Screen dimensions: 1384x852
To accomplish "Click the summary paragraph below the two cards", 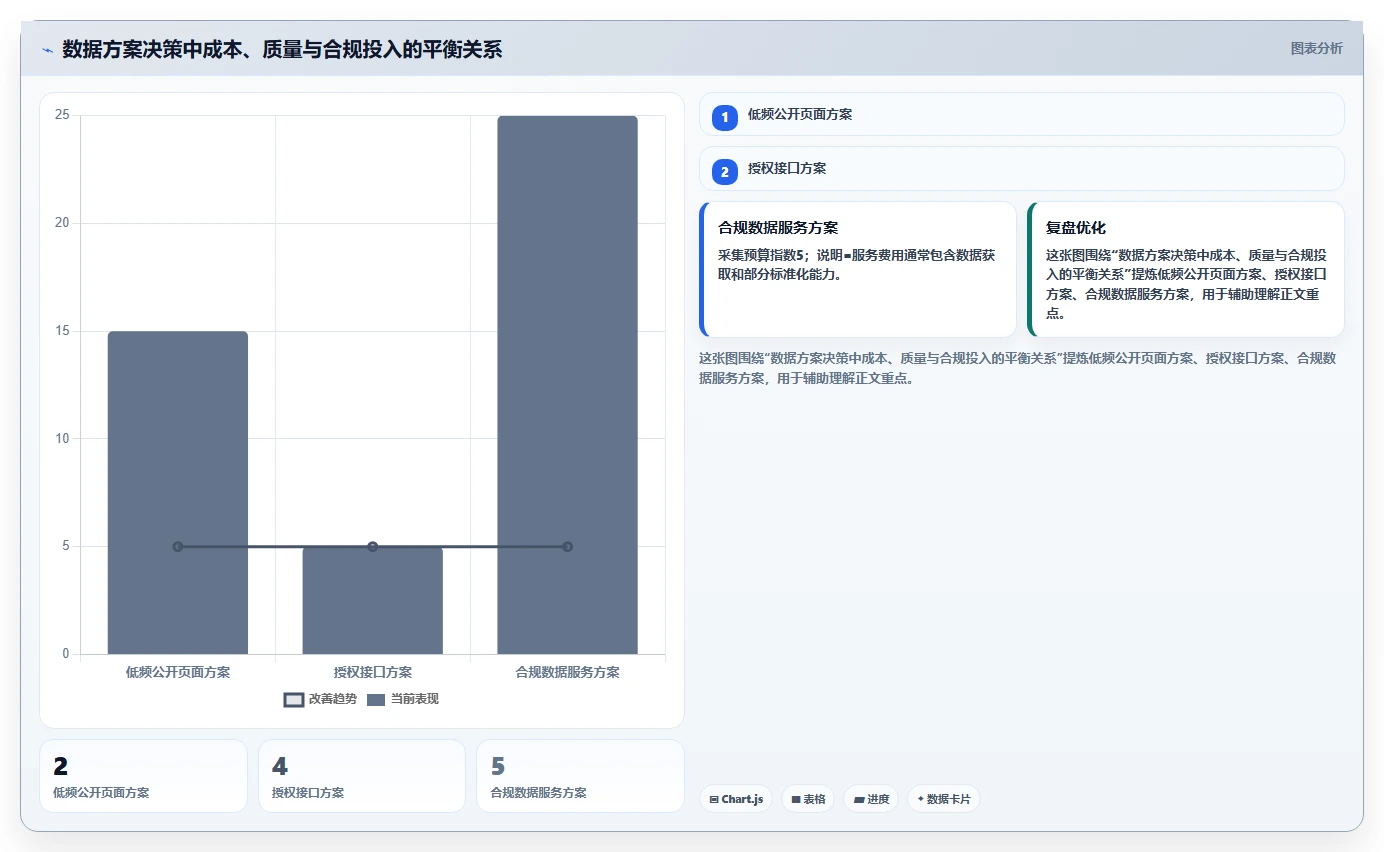I will (1017, 368).
